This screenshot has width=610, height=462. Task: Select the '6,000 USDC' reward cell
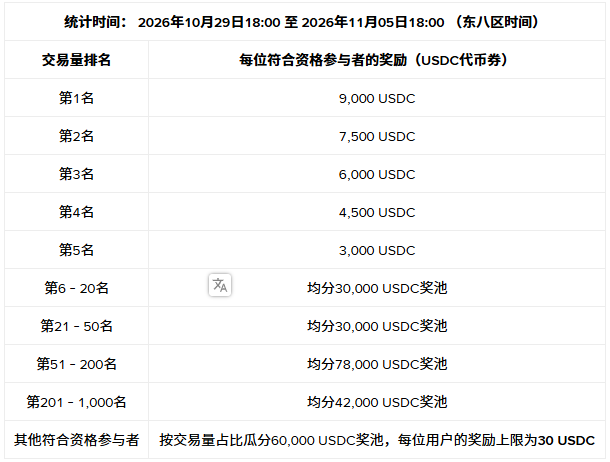tap(377, 175)
